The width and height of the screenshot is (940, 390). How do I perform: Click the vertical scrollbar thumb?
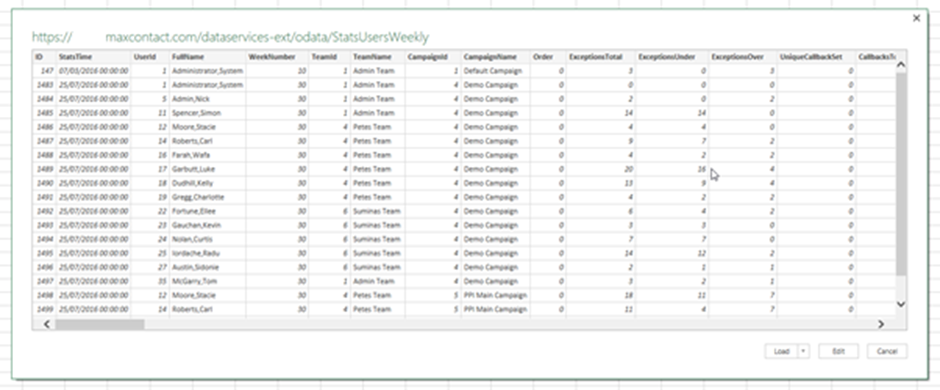pos(900,174)
